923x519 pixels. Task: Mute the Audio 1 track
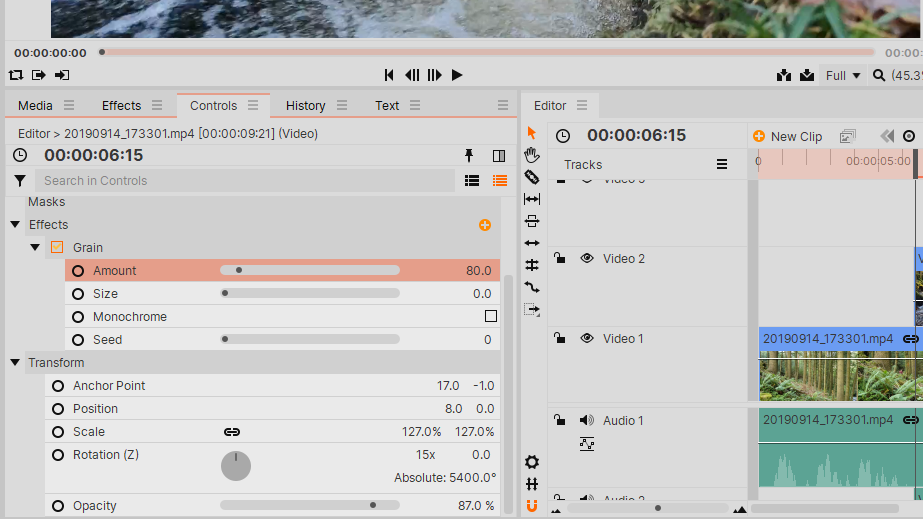coord(587,420)
